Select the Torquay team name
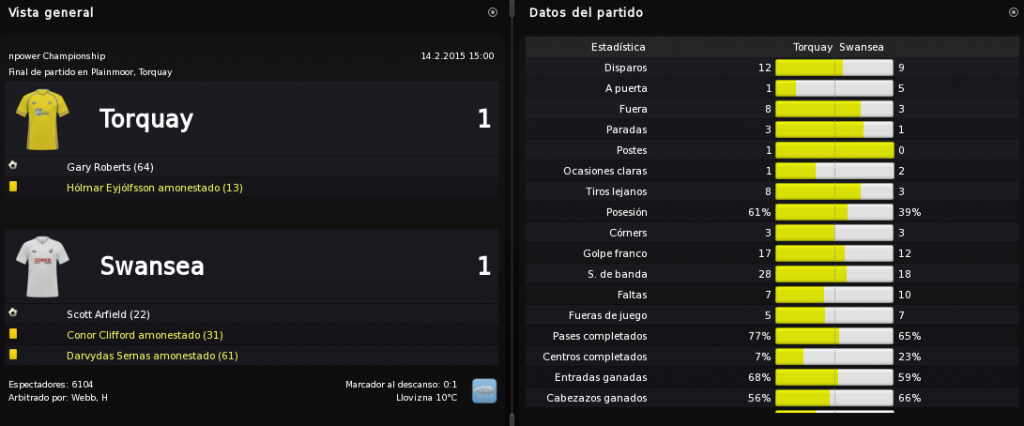Image resolution: width=1024 pixels, height=426 pixels. (146, 120)
